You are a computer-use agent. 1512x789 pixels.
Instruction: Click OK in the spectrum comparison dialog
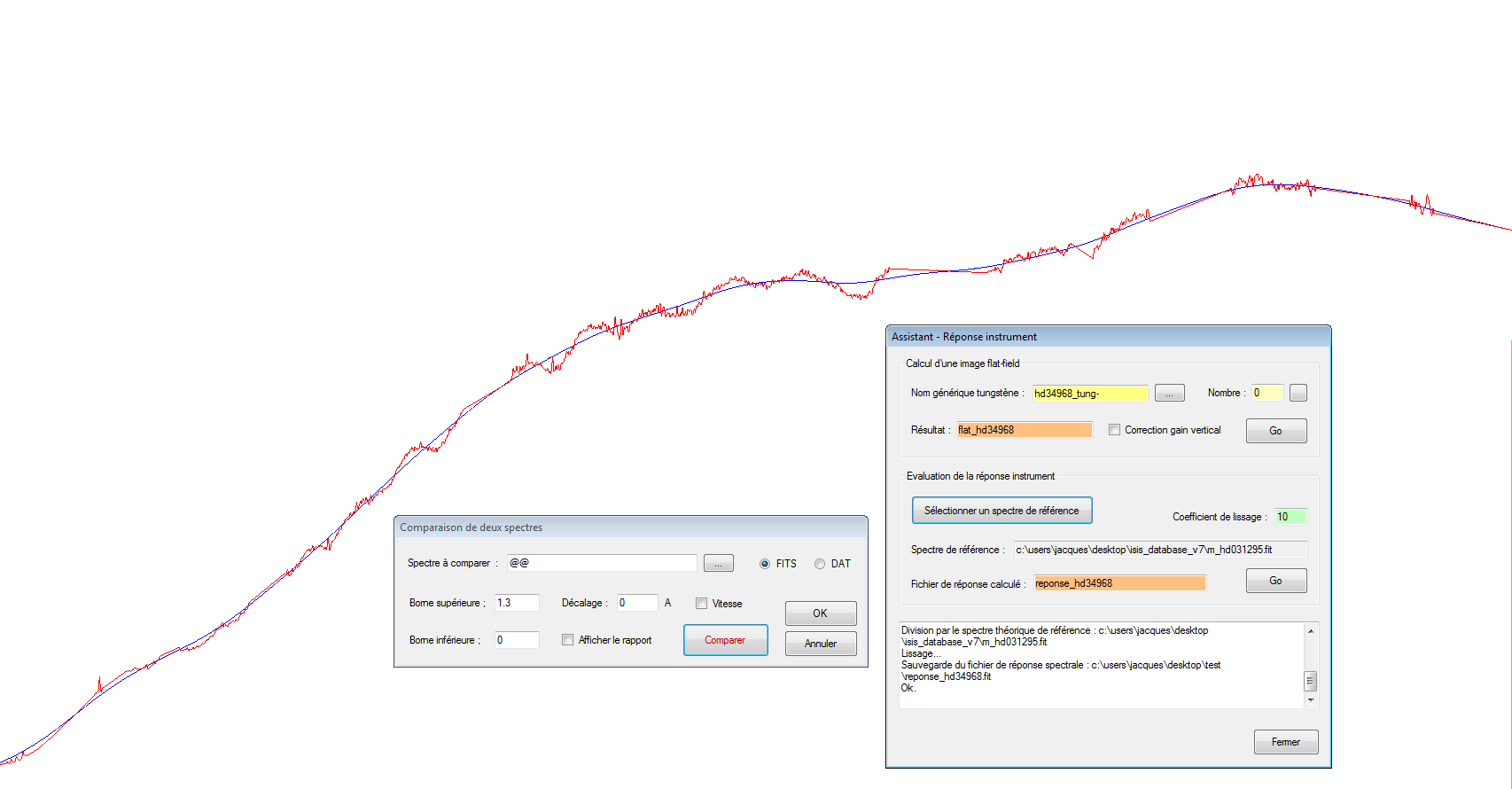pyautogui.click(x=820, y=613)
